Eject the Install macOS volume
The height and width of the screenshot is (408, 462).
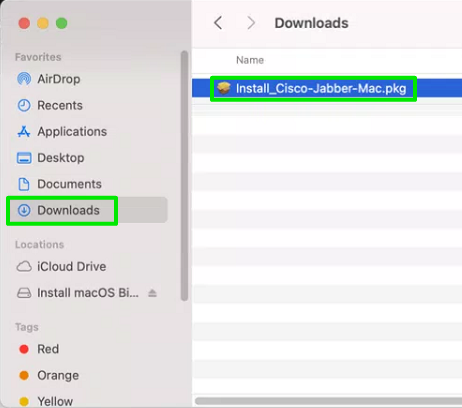(x=152, y=293)
